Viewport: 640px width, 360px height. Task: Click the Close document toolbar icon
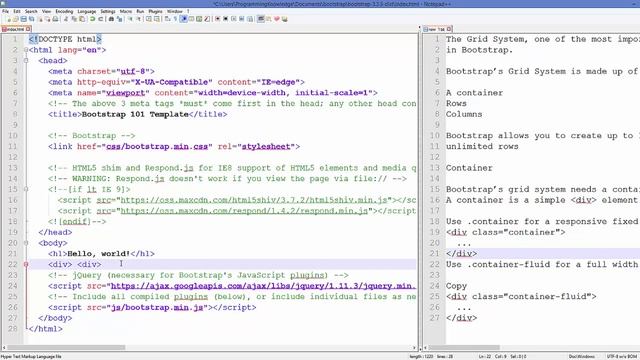40,19
